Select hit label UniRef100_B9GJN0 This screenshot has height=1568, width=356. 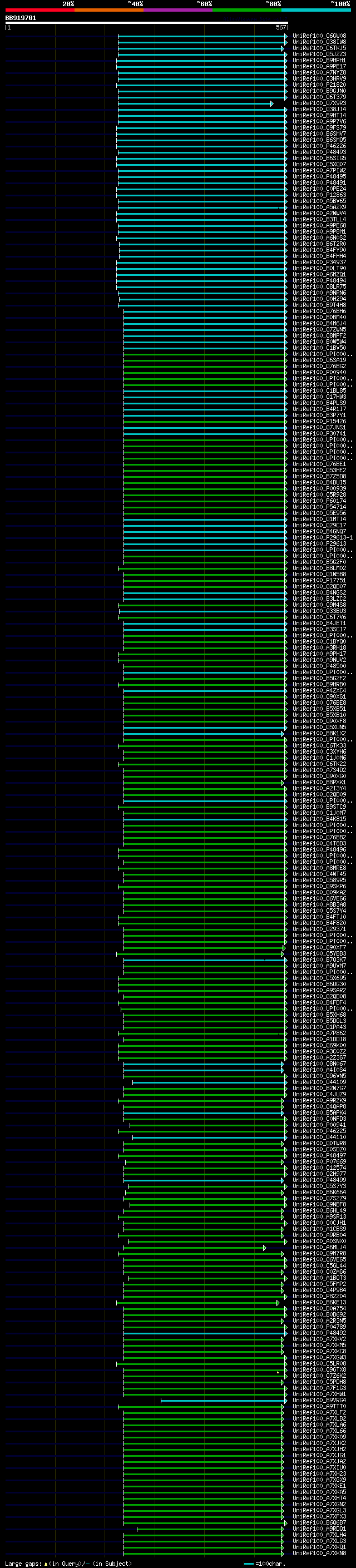coord(319,91)
